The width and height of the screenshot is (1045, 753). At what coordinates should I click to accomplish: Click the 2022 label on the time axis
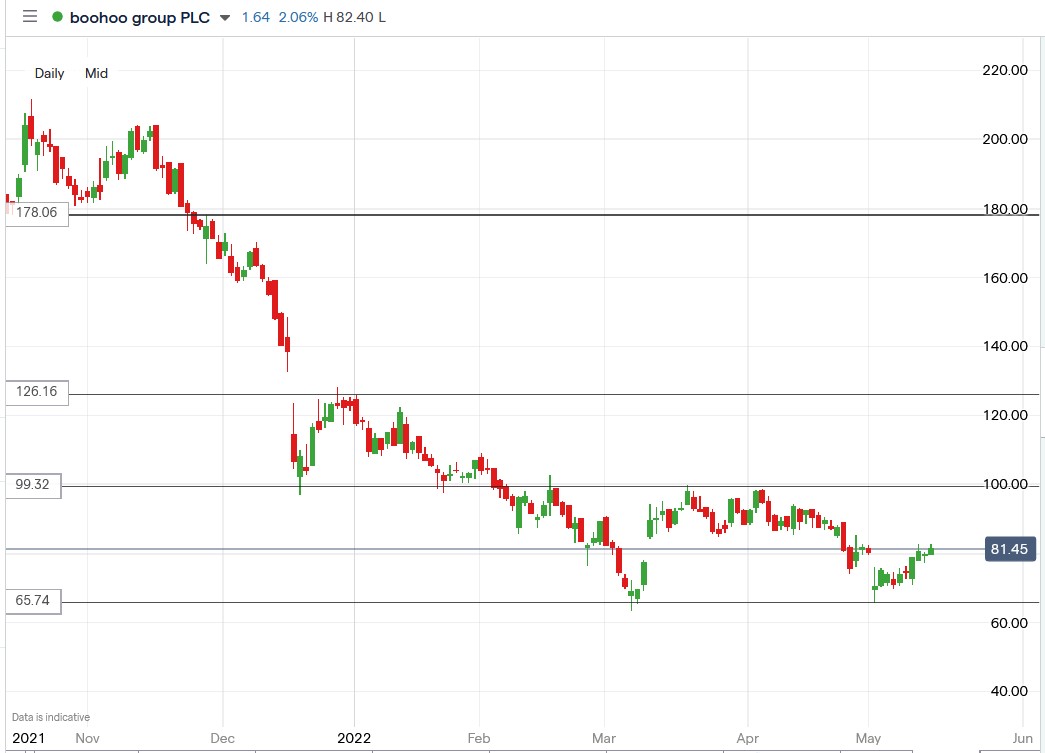click(352, 738)
